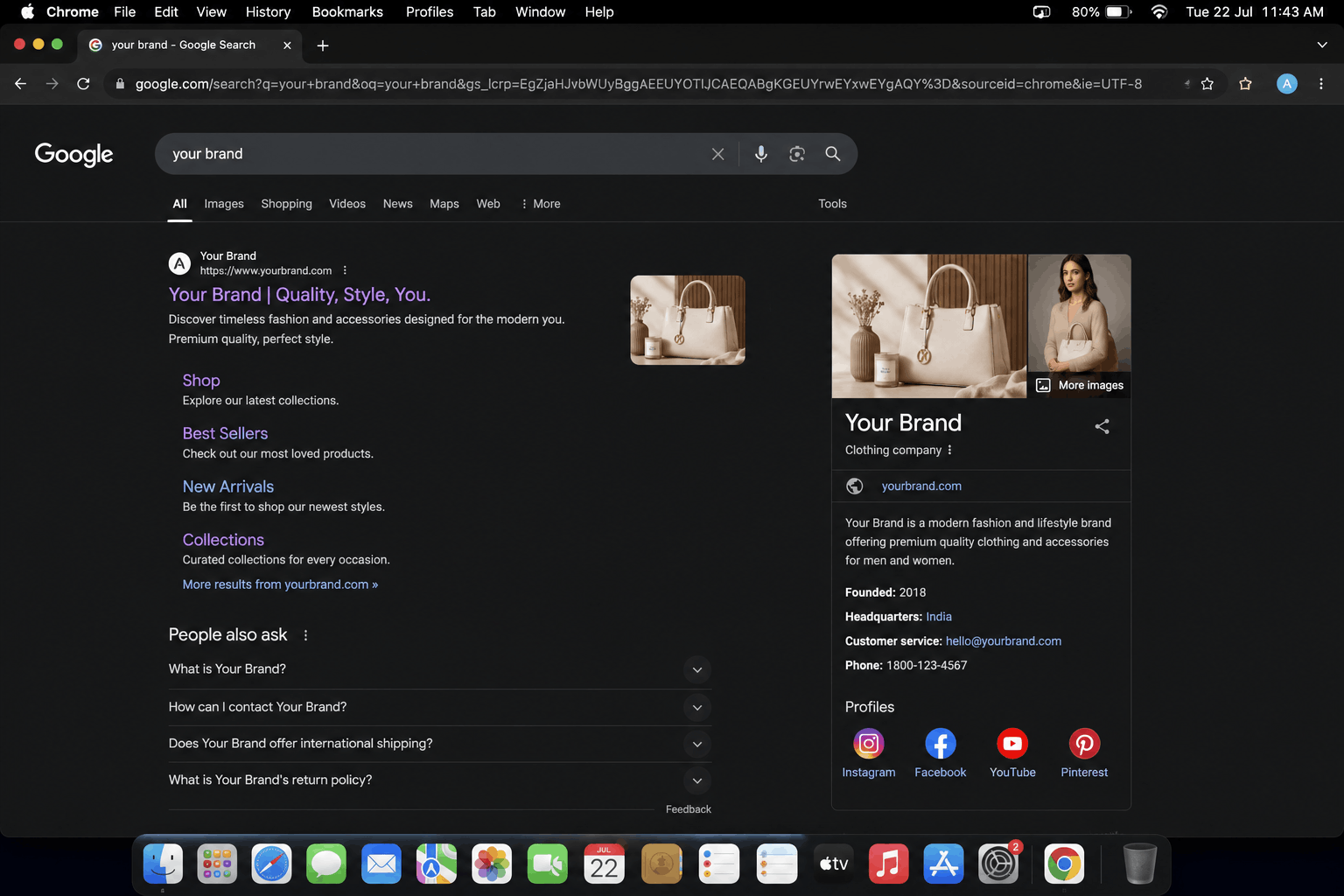Open options beside the yourbrand.com result URL
Viewport: 1344px width, 896px height.
click(x=345, y=270)
